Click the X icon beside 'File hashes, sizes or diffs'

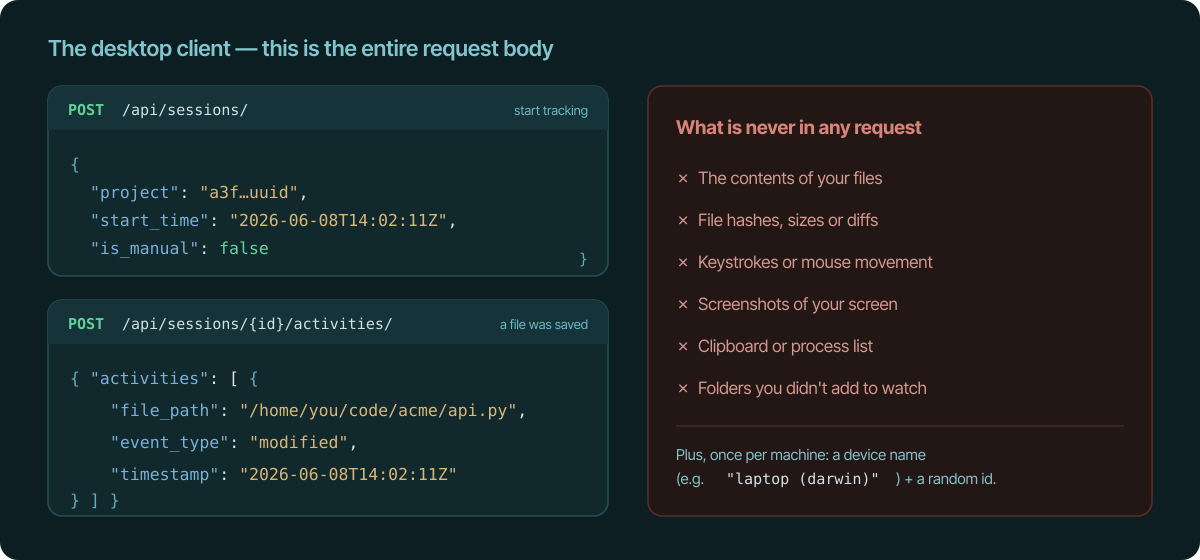(683, 220)
